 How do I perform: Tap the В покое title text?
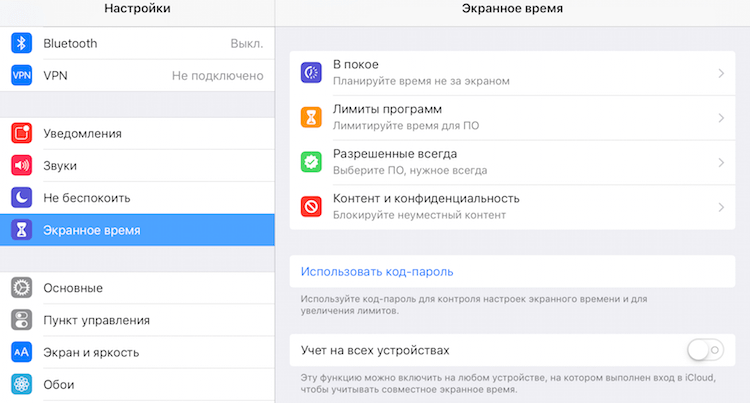[356, 65]
